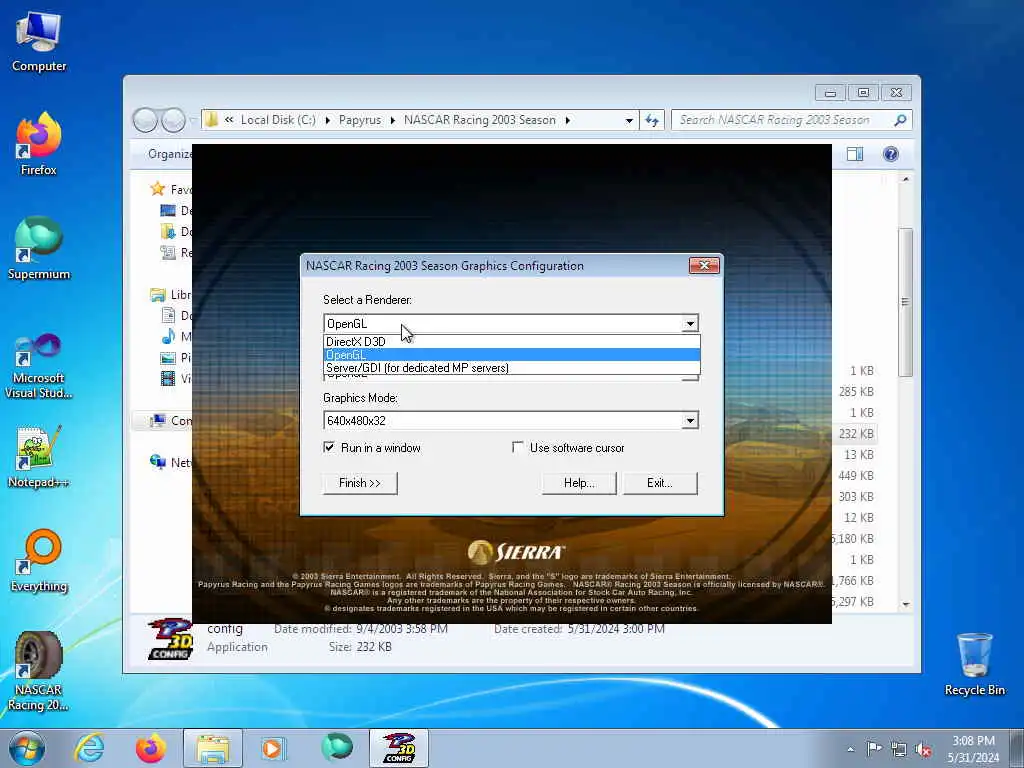This screenshot has width=1024, height=768.
Task: Open Supermium from the taskbar
Action: tap(336, 748)
